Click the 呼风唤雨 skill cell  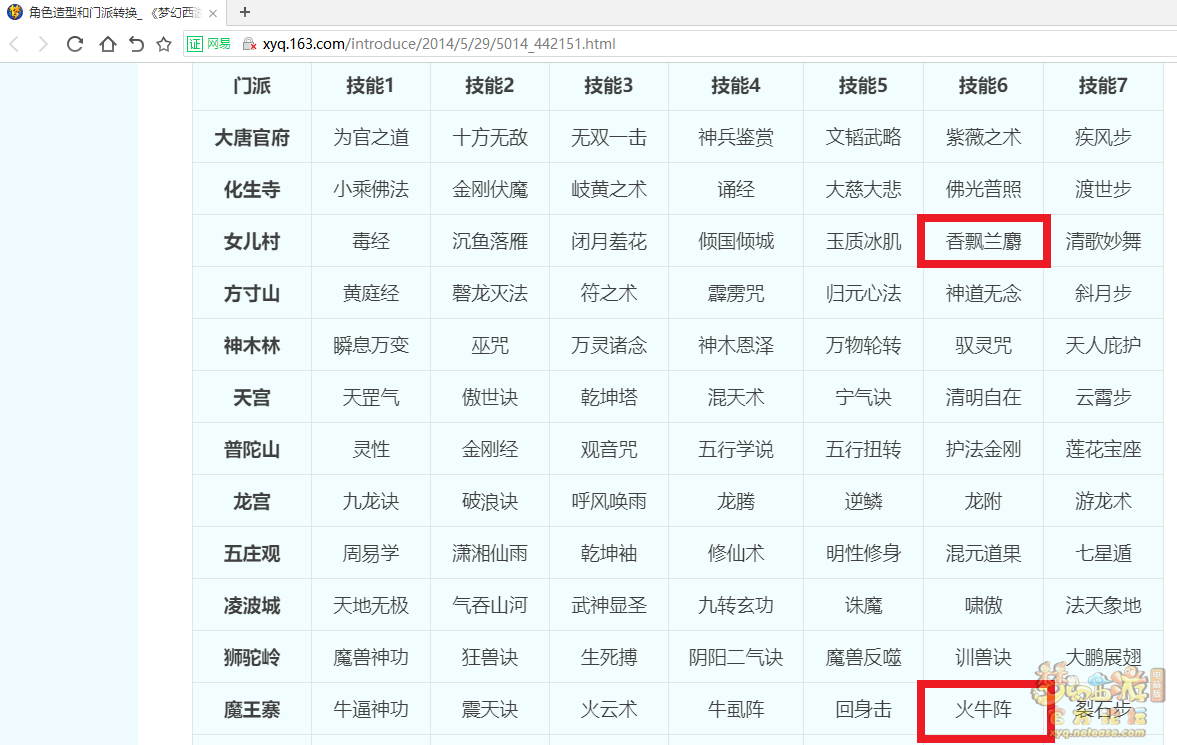tap(609, 501)
